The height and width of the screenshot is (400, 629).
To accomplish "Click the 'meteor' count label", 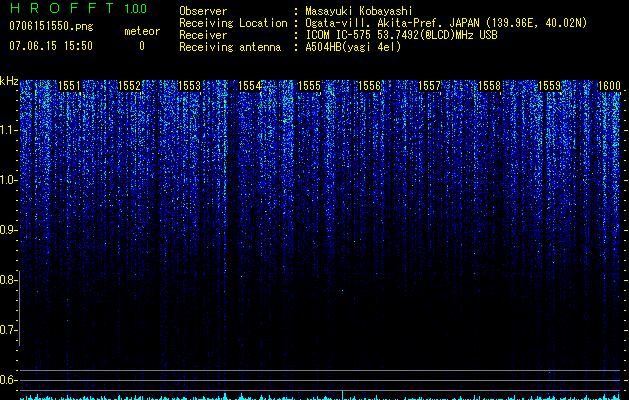I will 142,31.
